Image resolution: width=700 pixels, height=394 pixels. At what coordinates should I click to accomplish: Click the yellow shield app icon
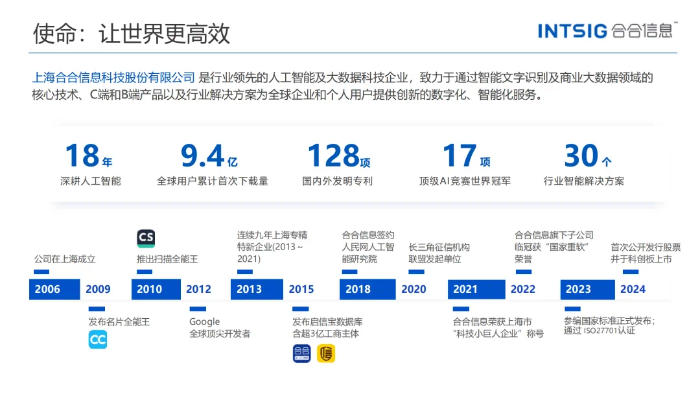click(326, 353)
